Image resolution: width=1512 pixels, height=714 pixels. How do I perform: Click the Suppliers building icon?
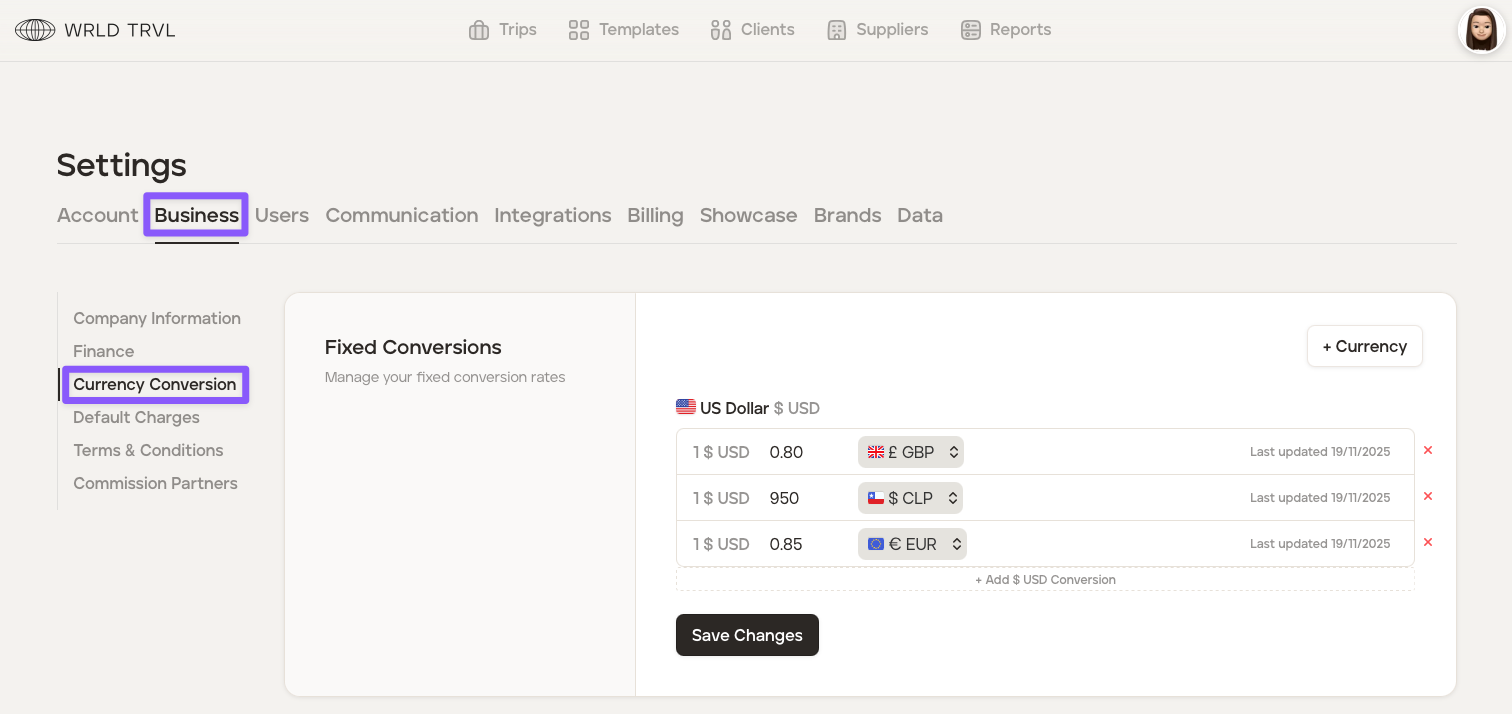tap(837, 30)
